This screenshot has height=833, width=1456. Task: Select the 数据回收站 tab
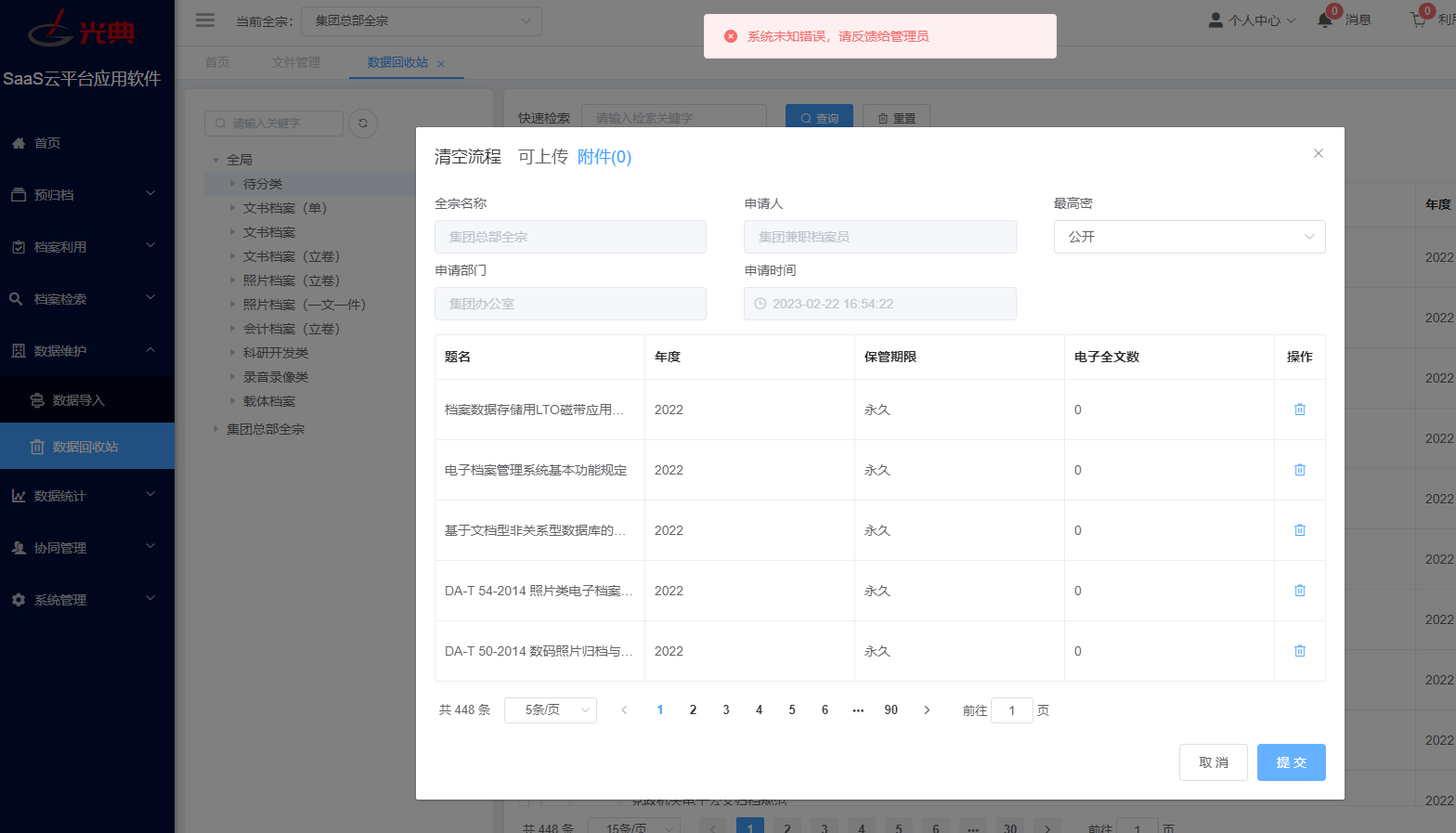[397, 62]
